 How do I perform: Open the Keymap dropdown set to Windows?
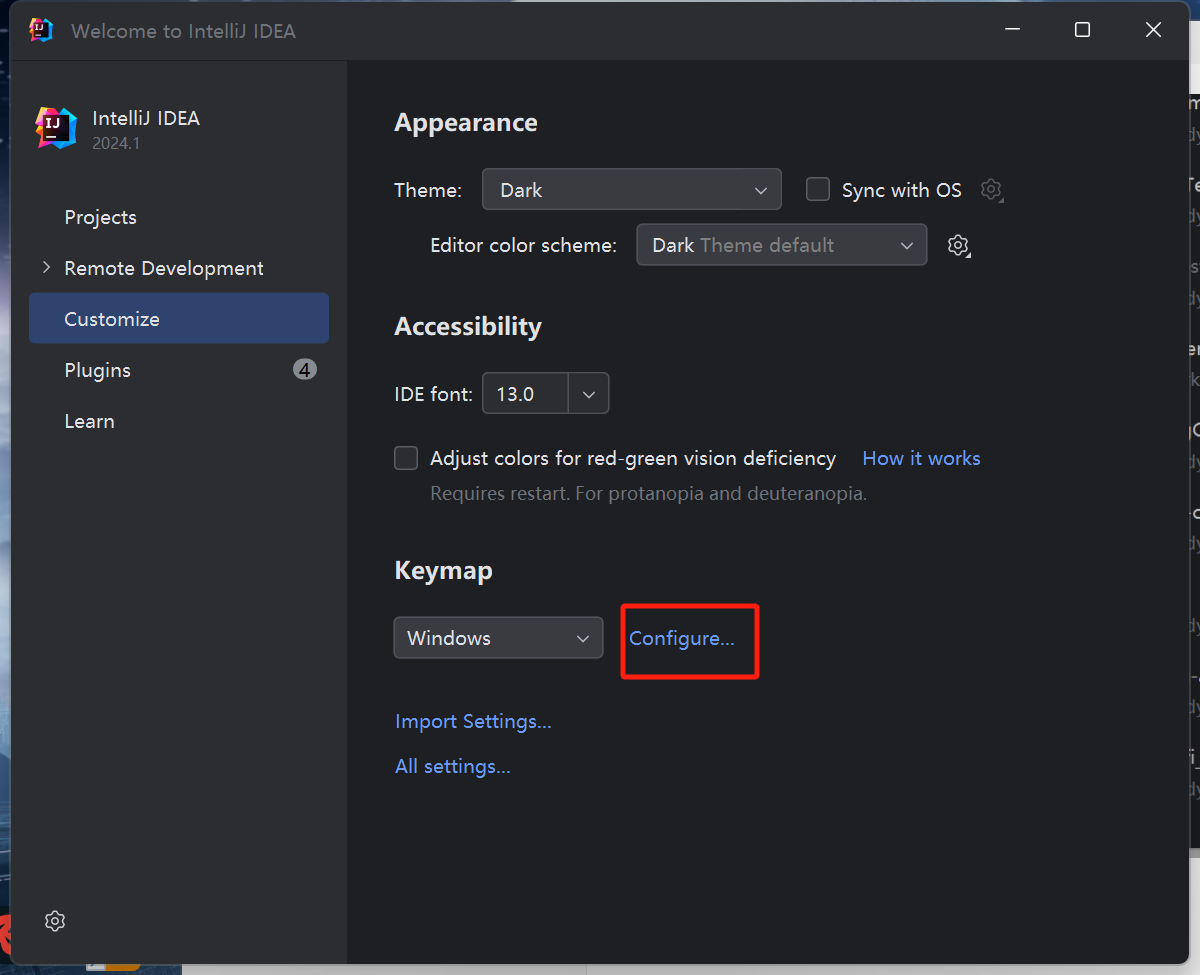click(x=498, y=638)
